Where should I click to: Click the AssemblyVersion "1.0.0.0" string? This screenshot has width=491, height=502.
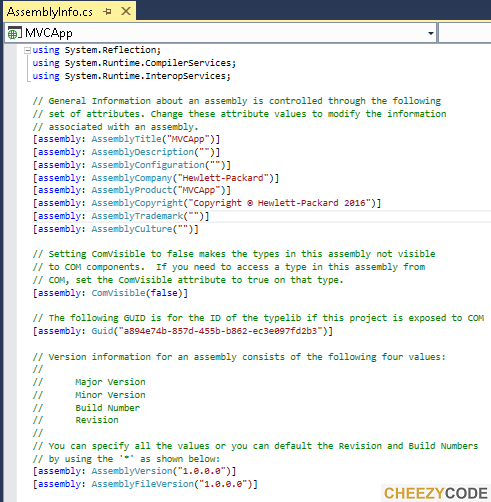click(202, 471)
